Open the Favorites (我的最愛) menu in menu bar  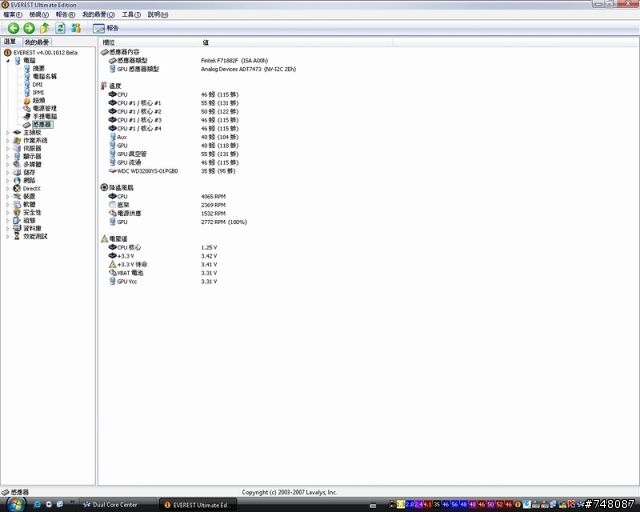click(98, 15)
